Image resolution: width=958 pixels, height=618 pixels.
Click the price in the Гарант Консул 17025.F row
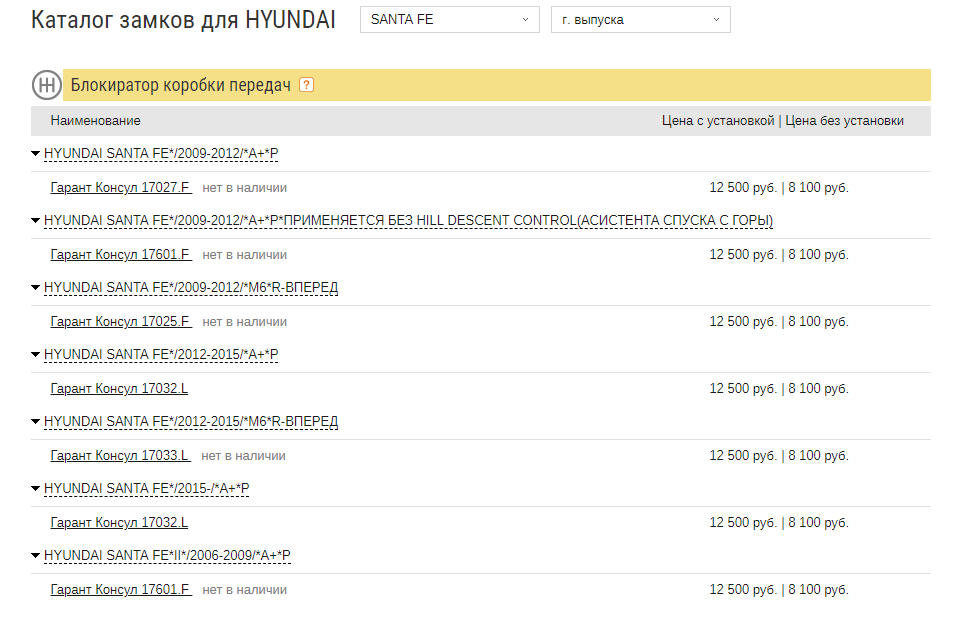coord(779,322)
